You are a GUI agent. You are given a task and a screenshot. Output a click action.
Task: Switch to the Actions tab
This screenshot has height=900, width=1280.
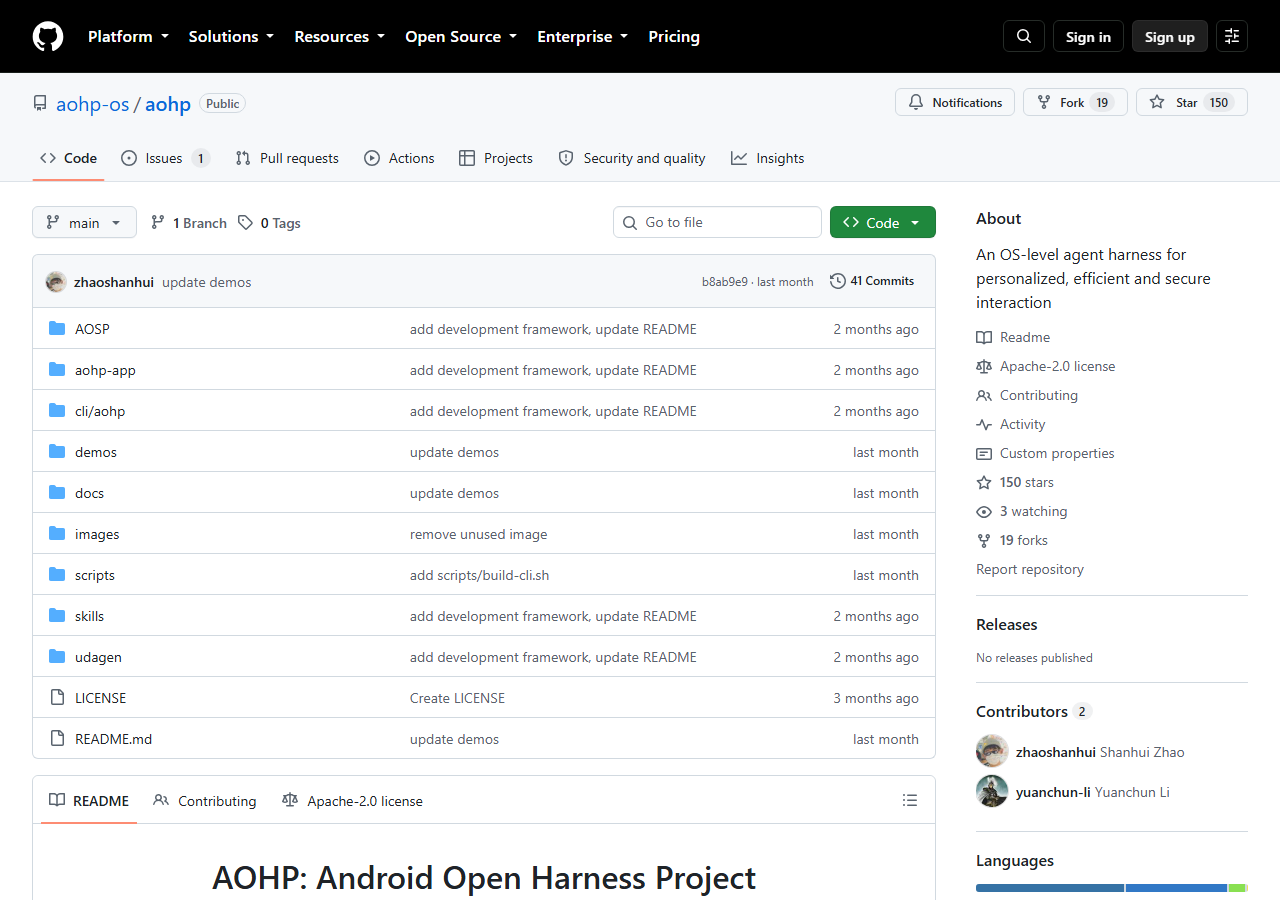(x=399, y=158)
